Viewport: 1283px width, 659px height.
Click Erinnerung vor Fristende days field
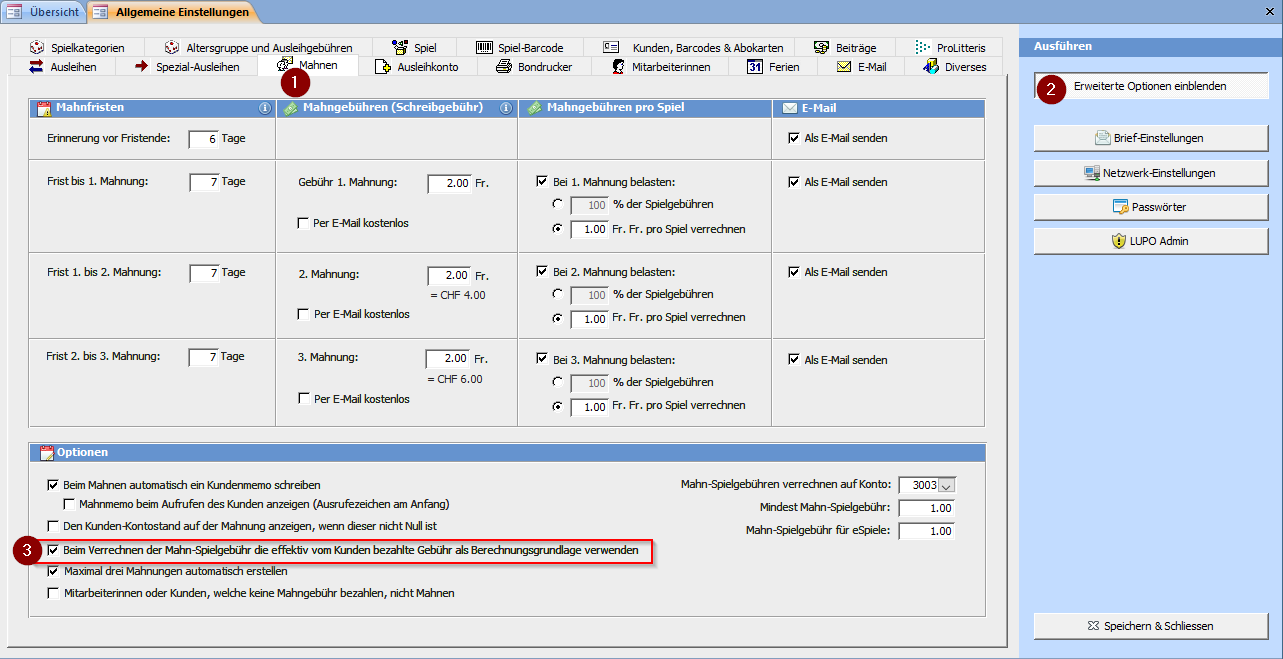(203, 139)
